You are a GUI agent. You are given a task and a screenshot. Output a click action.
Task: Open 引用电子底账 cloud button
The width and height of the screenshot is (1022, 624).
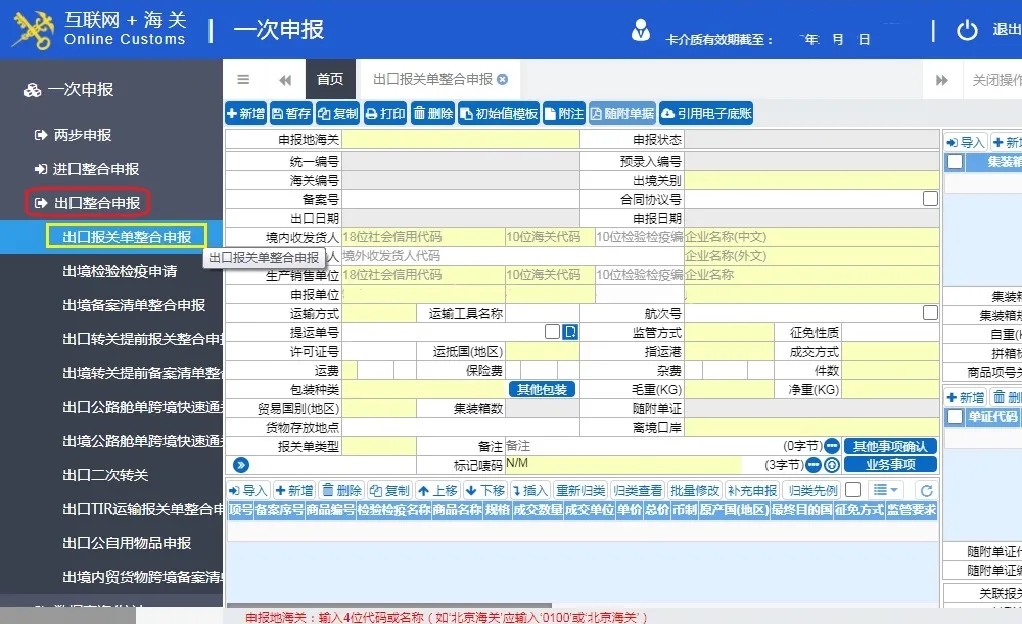click(x=707, y=114)
